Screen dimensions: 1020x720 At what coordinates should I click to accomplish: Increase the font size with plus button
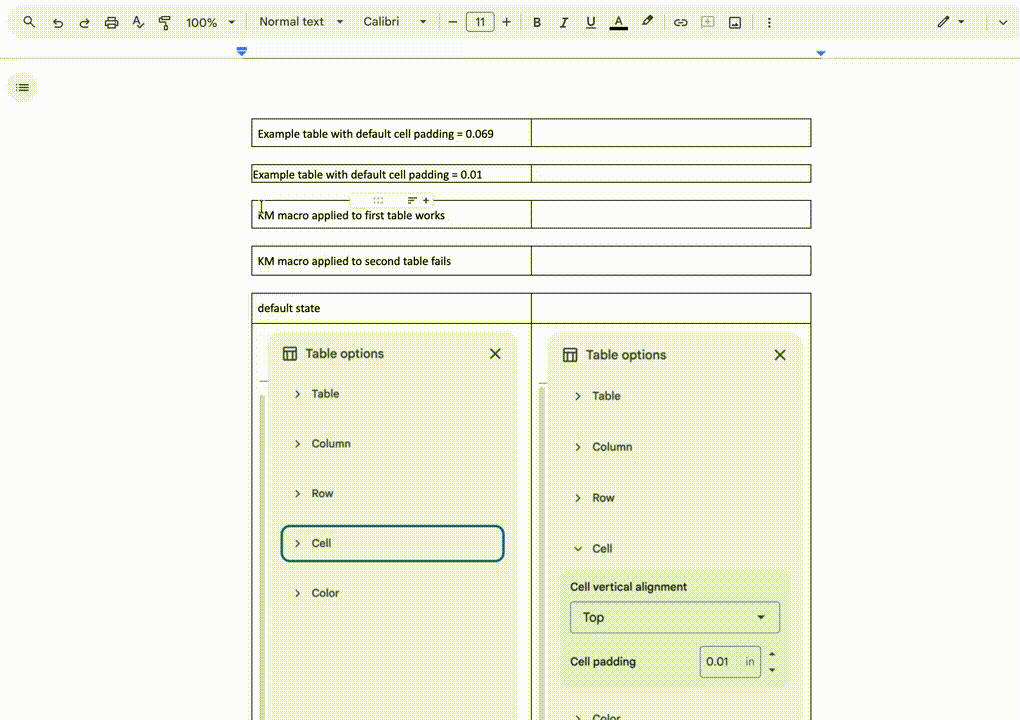(x=507, y=22)
